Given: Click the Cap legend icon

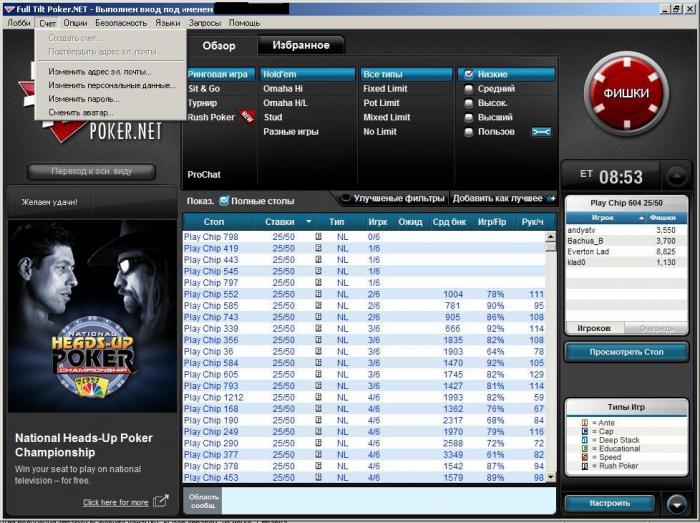Looking at the screenshot, I should 584,432.
